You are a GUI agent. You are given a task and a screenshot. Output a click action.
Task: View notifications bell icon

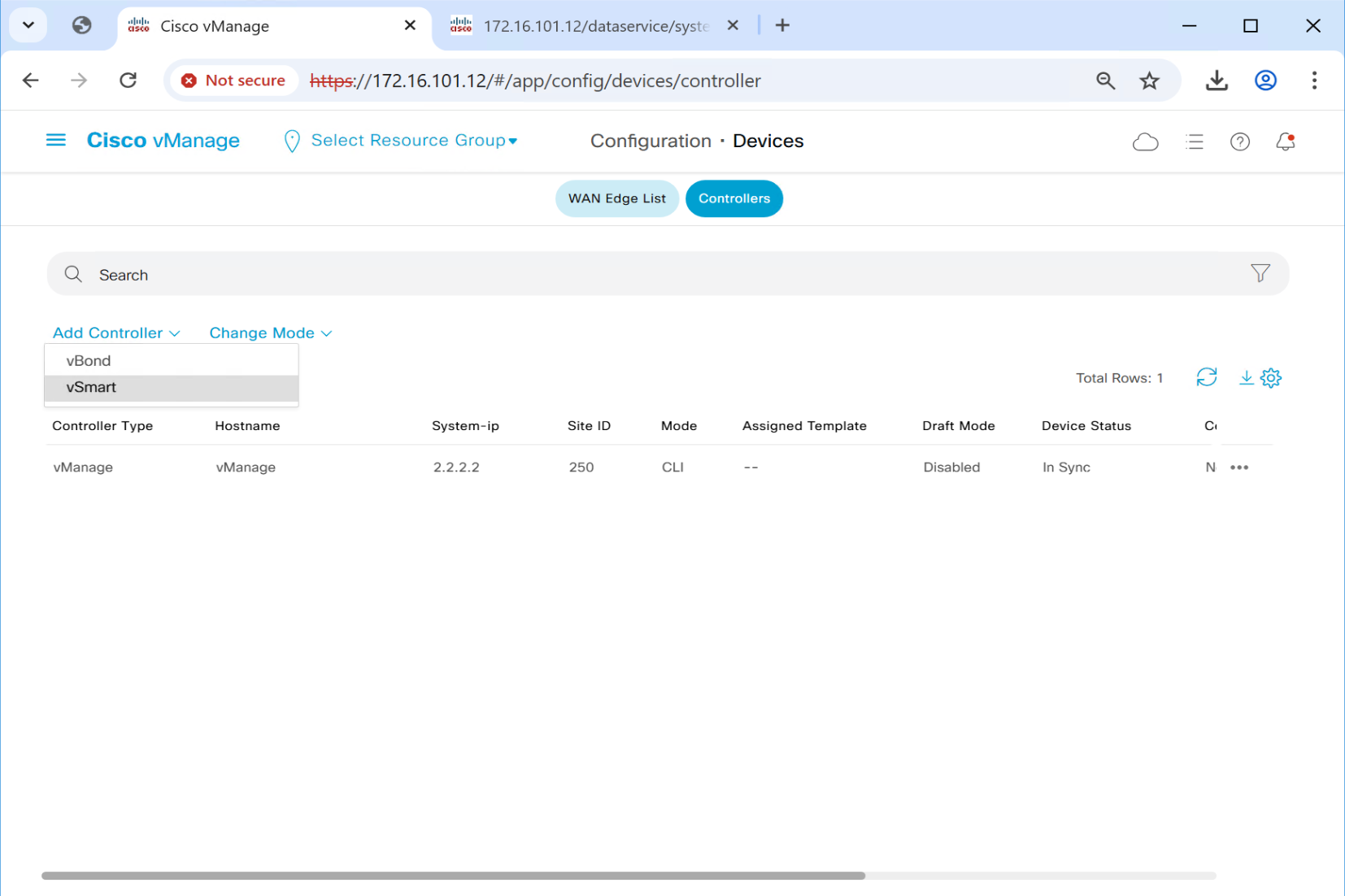click(1285, 142)
